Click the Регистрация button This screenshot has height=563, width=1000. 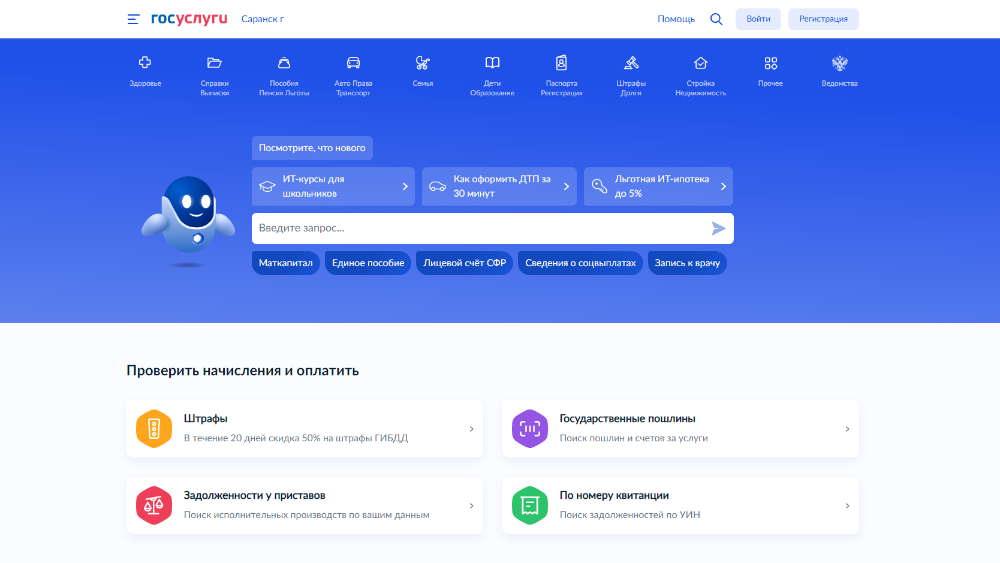[x=823, y=19]
